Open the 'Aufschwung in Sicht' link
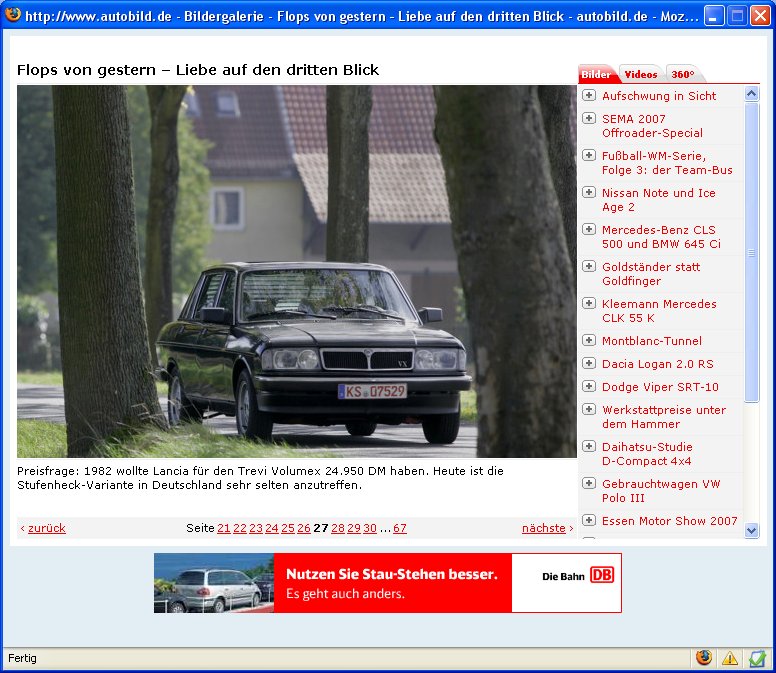Viewport: 776px width, 673px height. [659, 96]
